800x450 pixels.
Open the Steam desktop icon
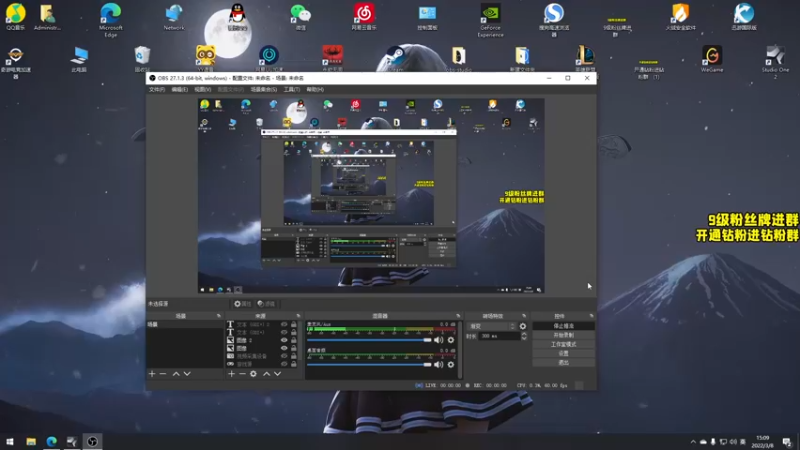point(395,59)
